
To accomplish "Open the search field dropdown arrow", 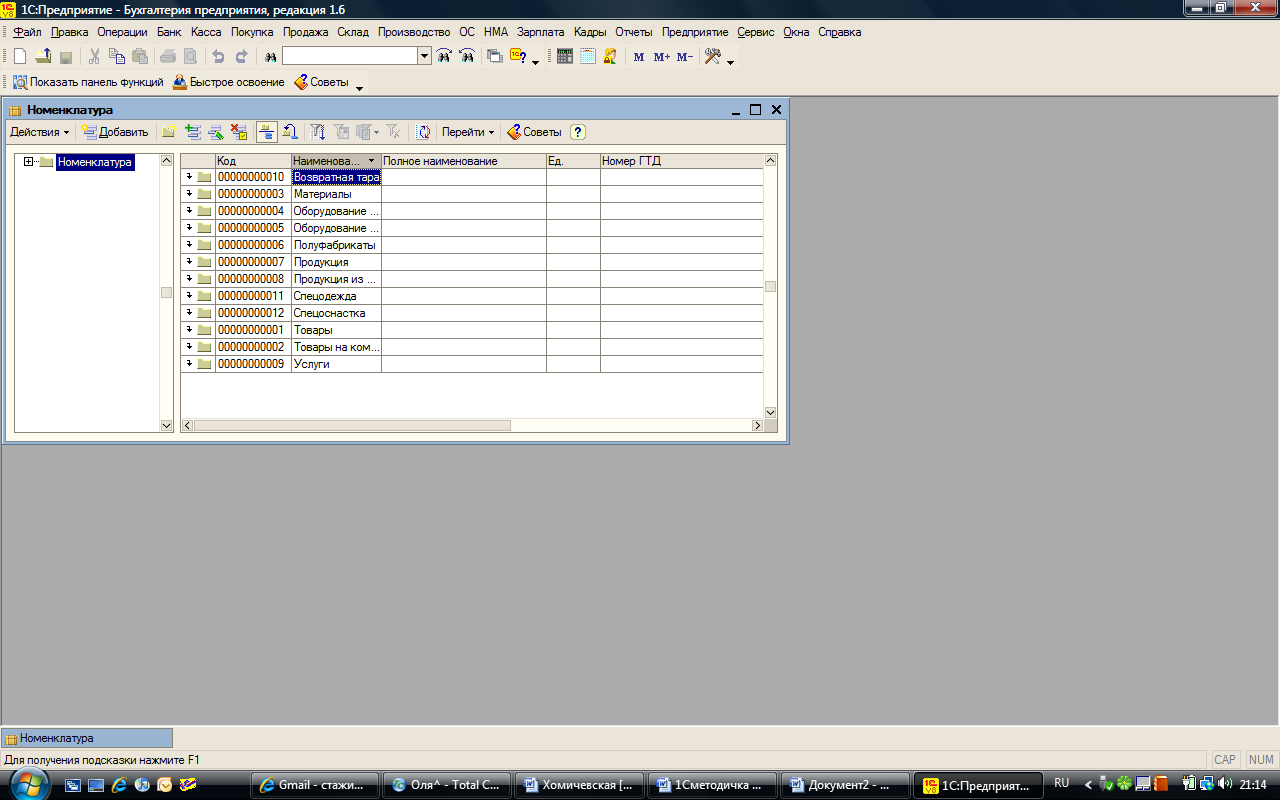I will (x=424, y=56).
